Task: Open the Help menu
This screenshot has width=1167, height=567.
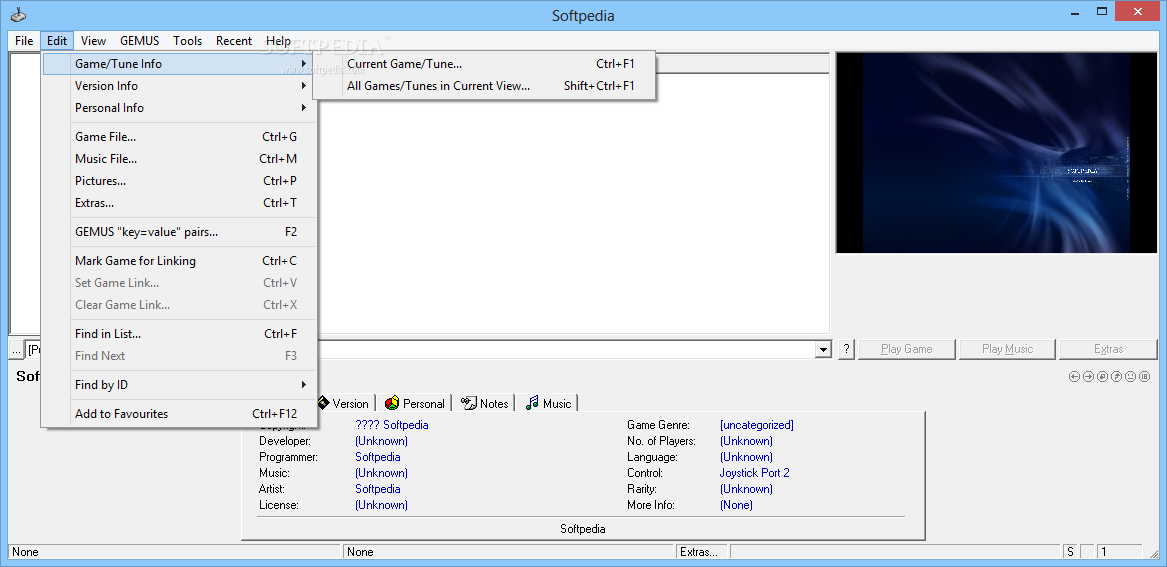Action: (x=278, y=41)
